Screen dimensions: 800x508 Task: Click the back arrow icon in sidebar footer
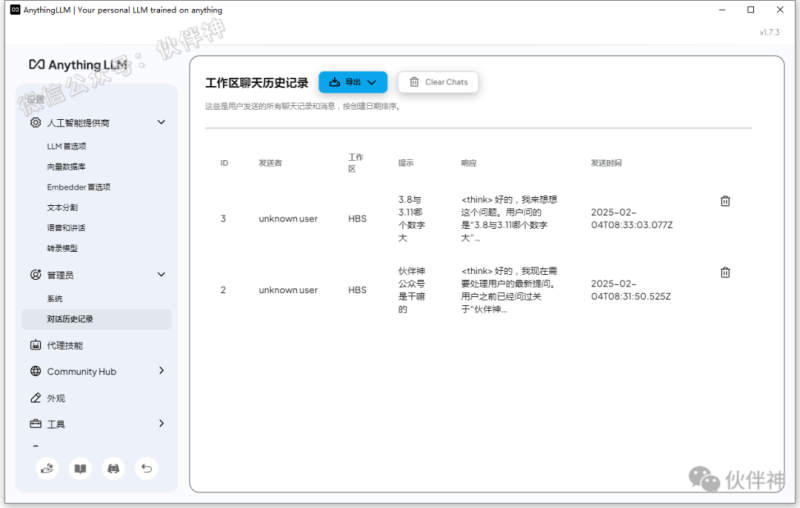[146, 467]
